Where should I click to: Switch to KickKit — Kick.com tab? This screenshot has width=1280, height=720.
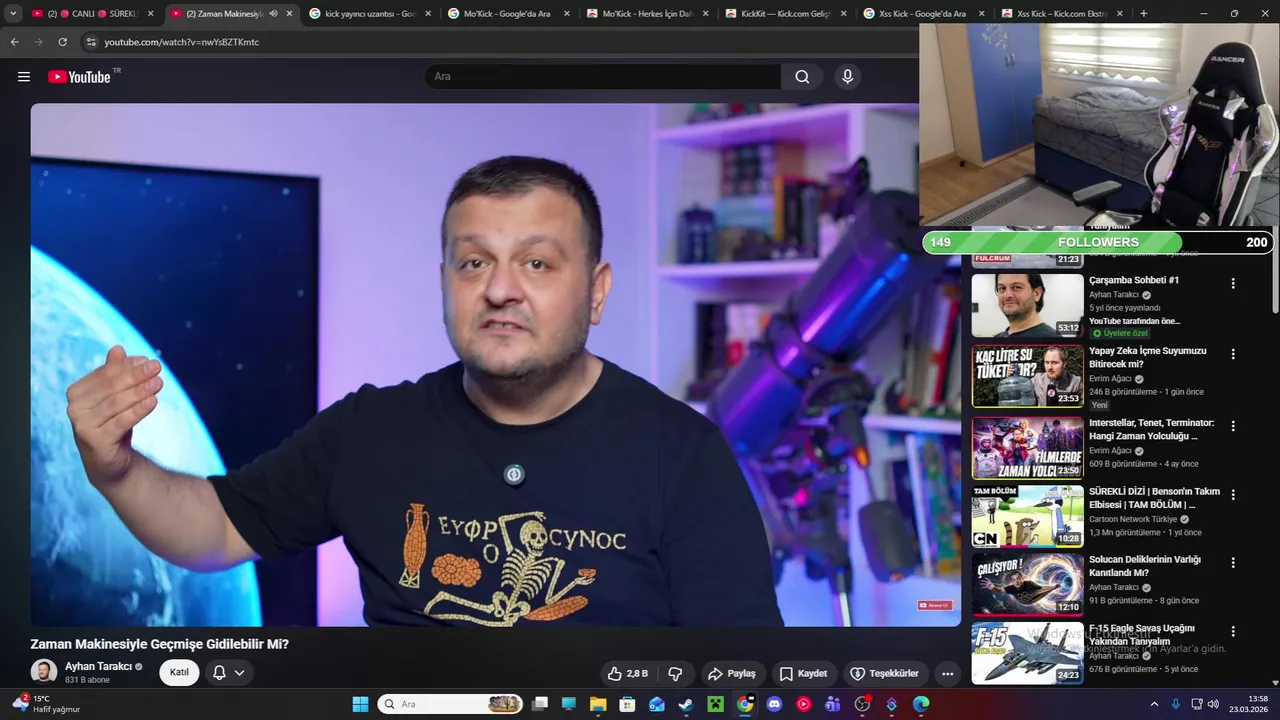785,14
